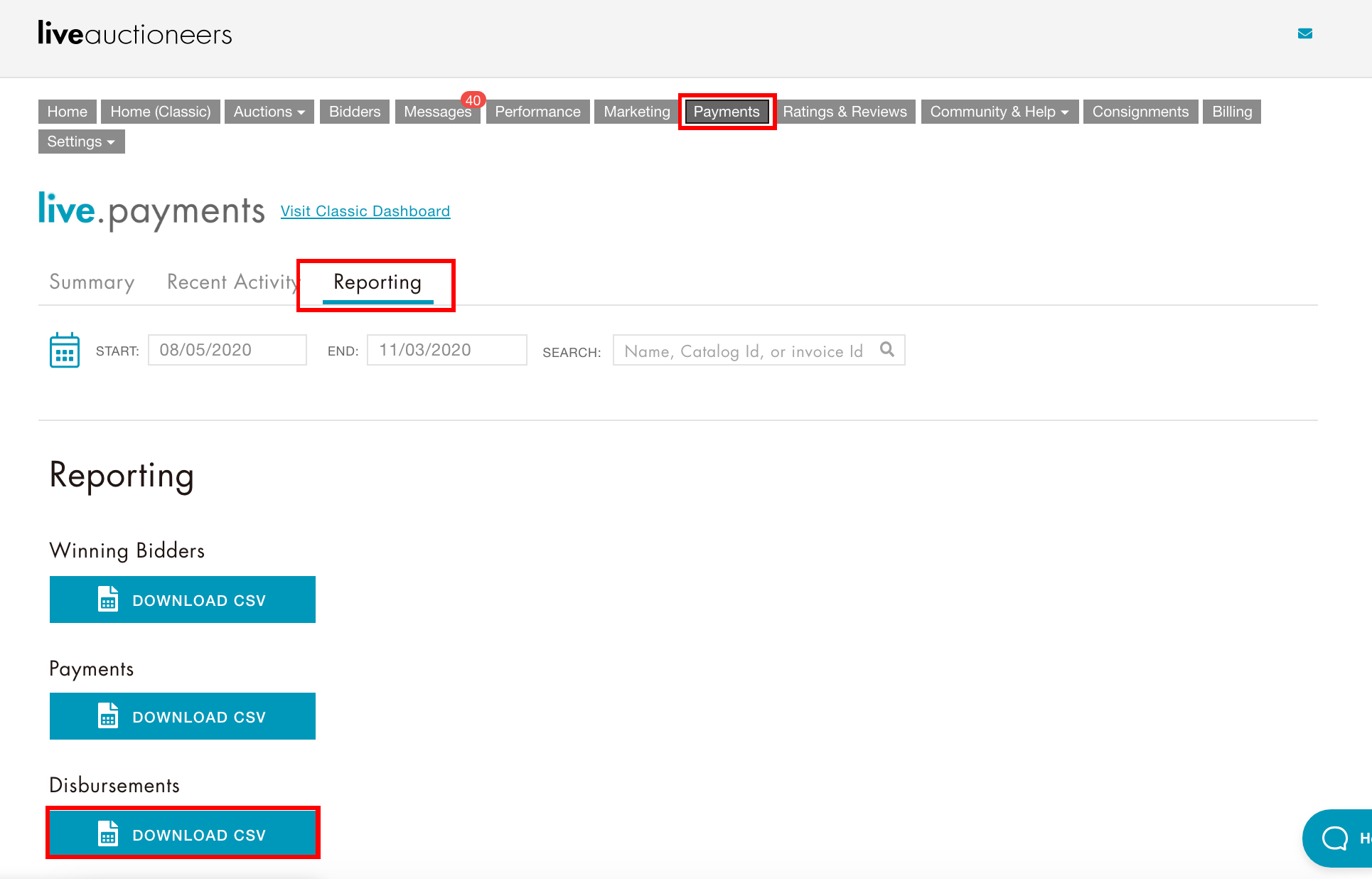Expand the Community & Help dropdown
This screenshot has height=879, width=1372.
point(999,112)
